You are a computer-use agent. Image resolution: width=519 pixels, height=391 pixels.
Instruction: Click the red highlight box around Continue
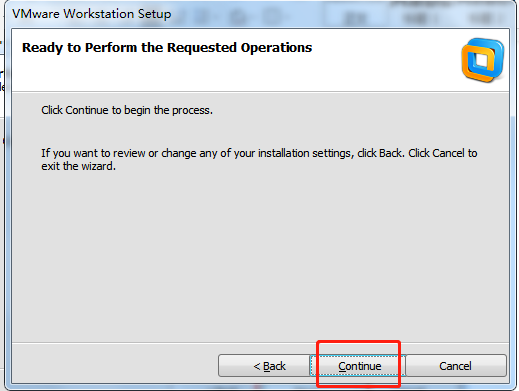pos(358,364)
